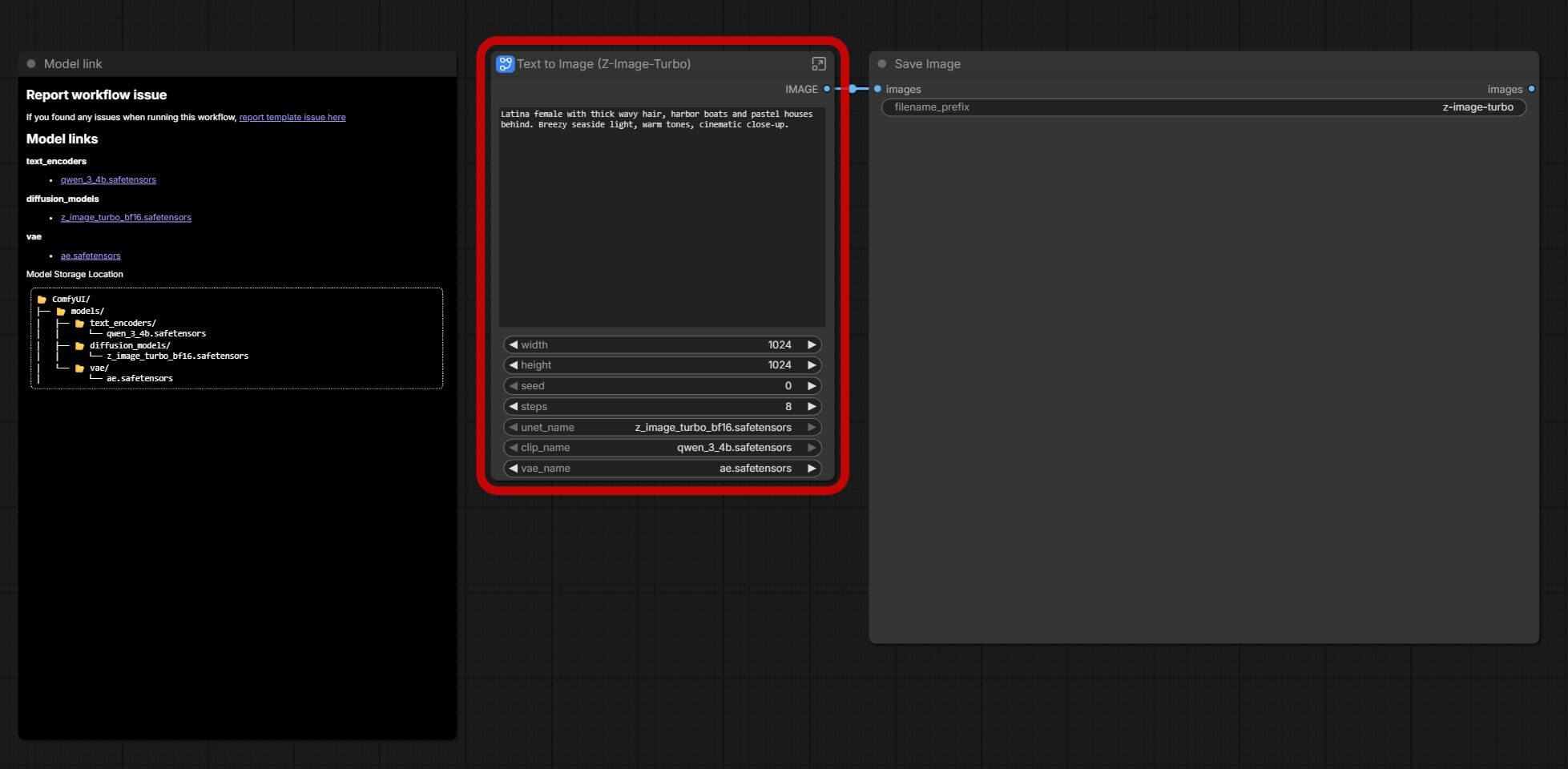Viewport: 1568px width, 769px height.
Task: Click the diffusion_models label in Model link note
Action: coord(62,199)
